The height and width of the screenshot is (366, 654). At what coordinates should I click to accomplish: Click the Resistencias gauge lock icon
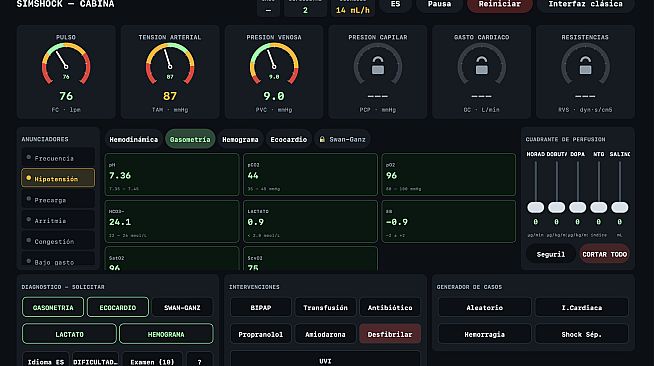tap(585, 65)
